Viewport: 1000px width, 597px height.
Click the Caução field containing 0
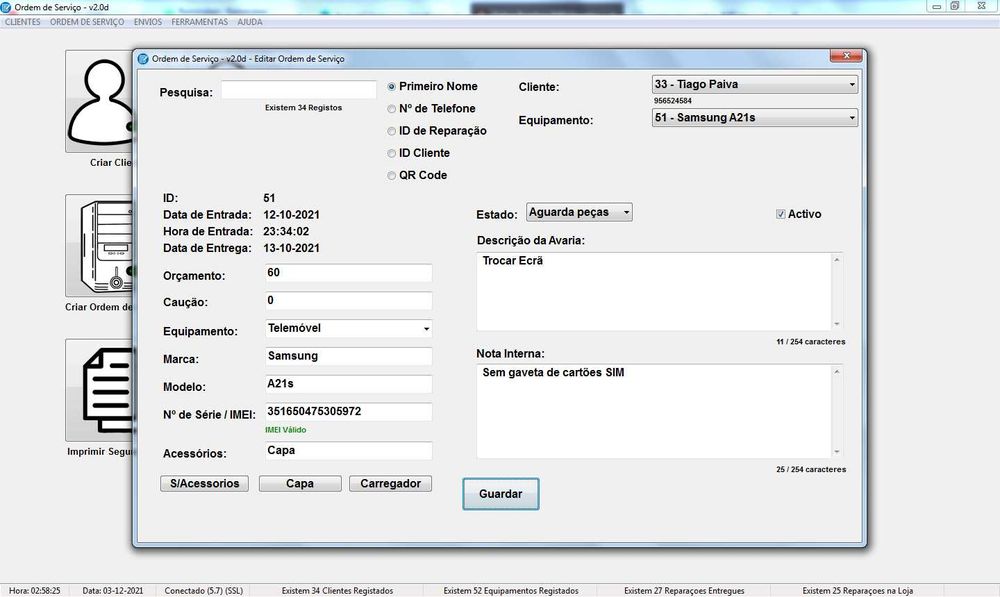[x=349, y=300]
